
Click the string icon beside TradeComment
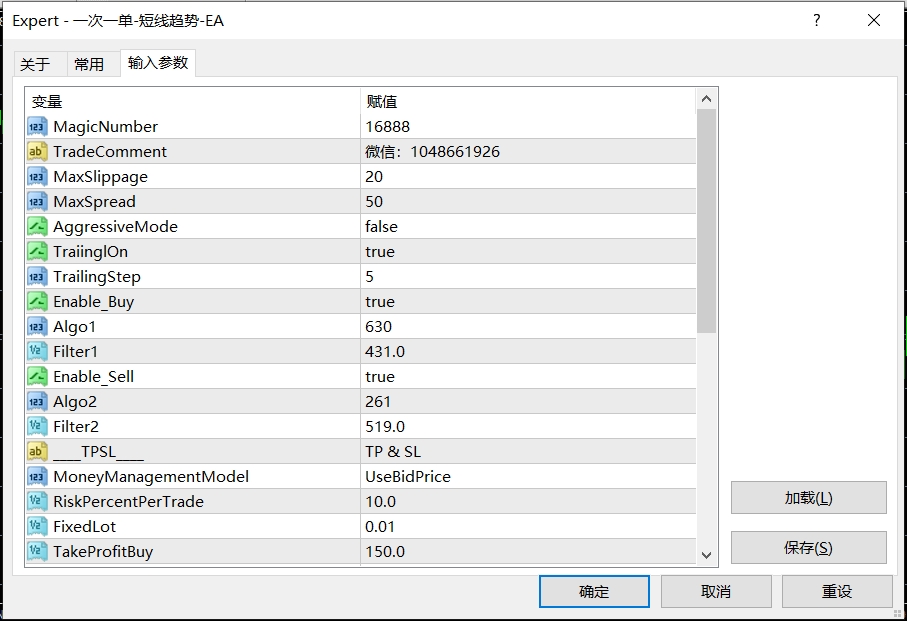pos(37,152)
